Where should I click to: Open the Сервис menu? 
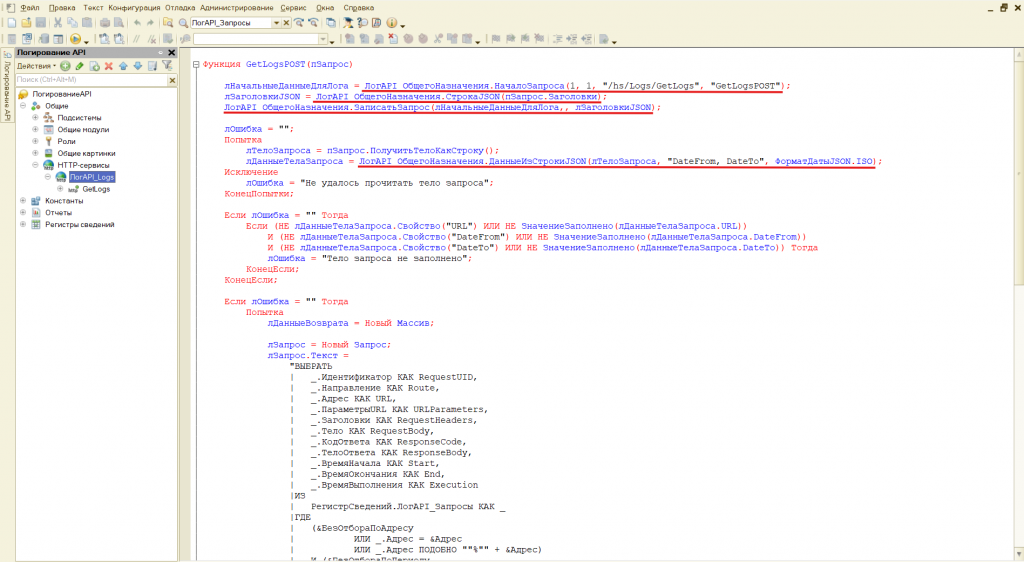tap(293, 8)
